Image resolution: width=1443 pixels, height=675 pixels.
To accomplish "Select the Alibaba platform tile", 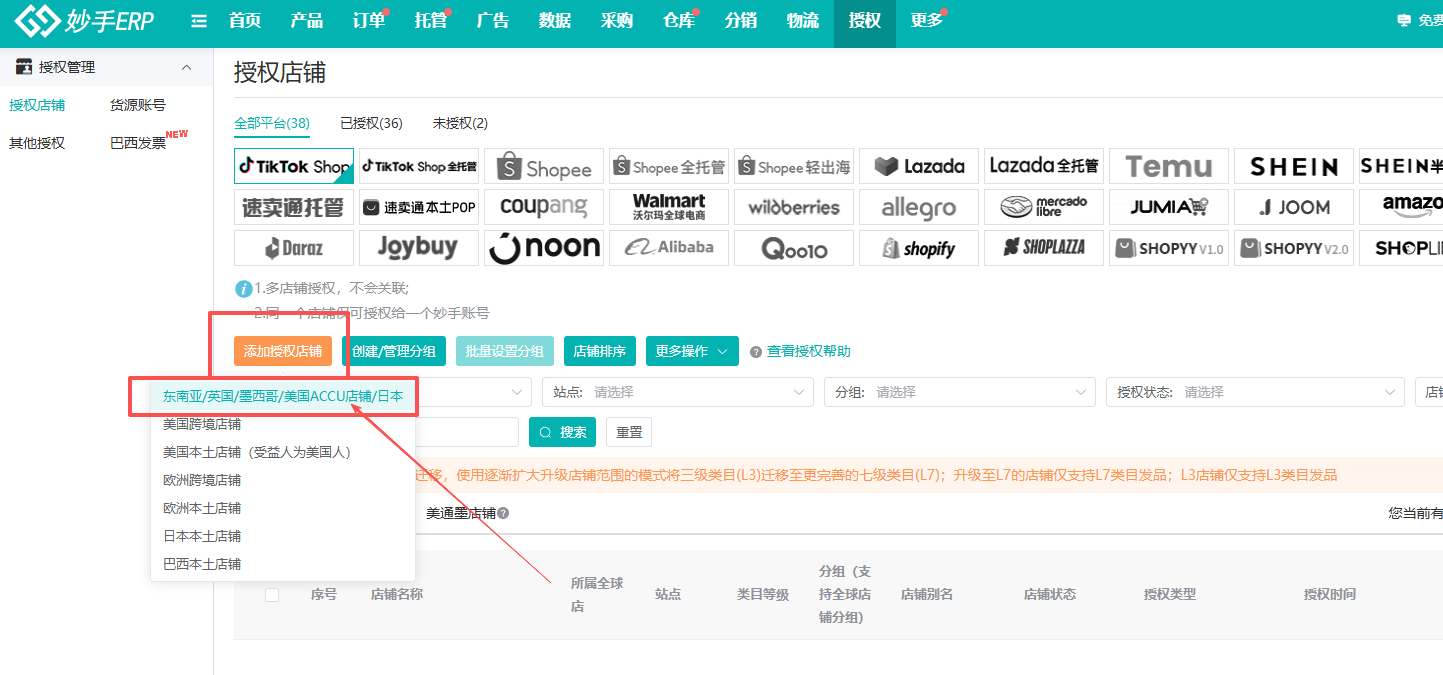I will click(x=669, y=248).
